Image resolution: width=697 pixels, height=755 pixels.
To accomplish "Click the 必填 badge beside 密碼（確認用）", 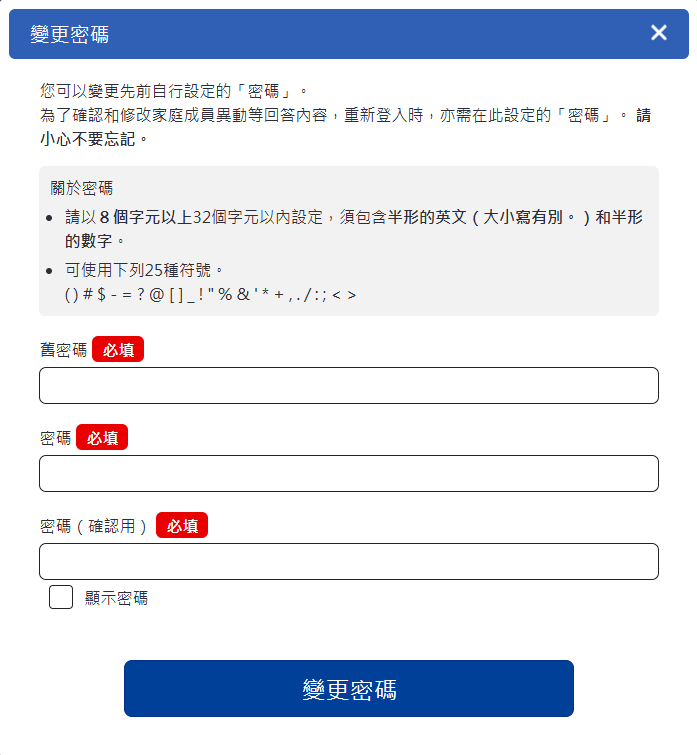I will pos(182,526).
